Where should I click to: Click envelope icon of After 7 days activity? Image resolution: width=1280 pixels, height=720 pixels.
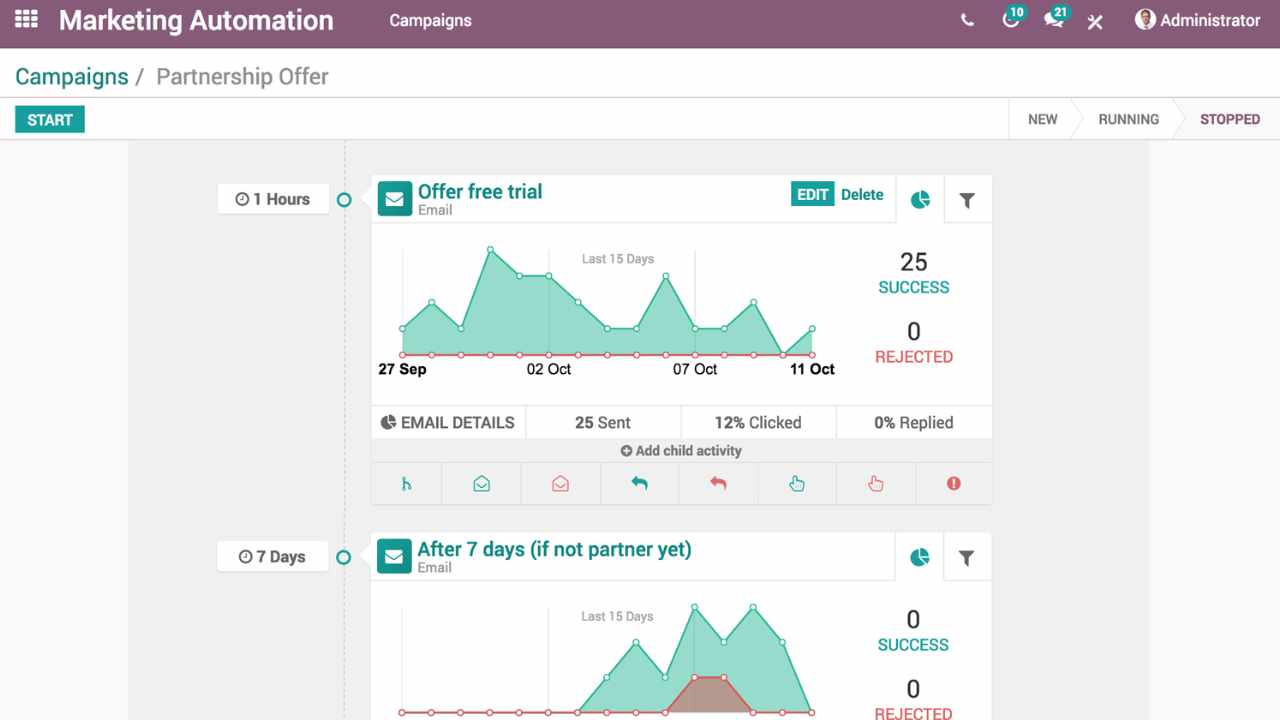[394, 557]
